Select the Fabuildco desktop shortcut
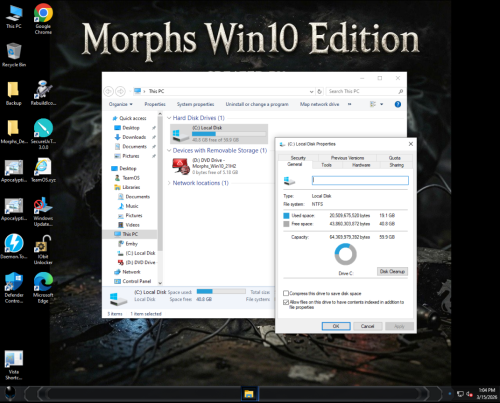 43,93
